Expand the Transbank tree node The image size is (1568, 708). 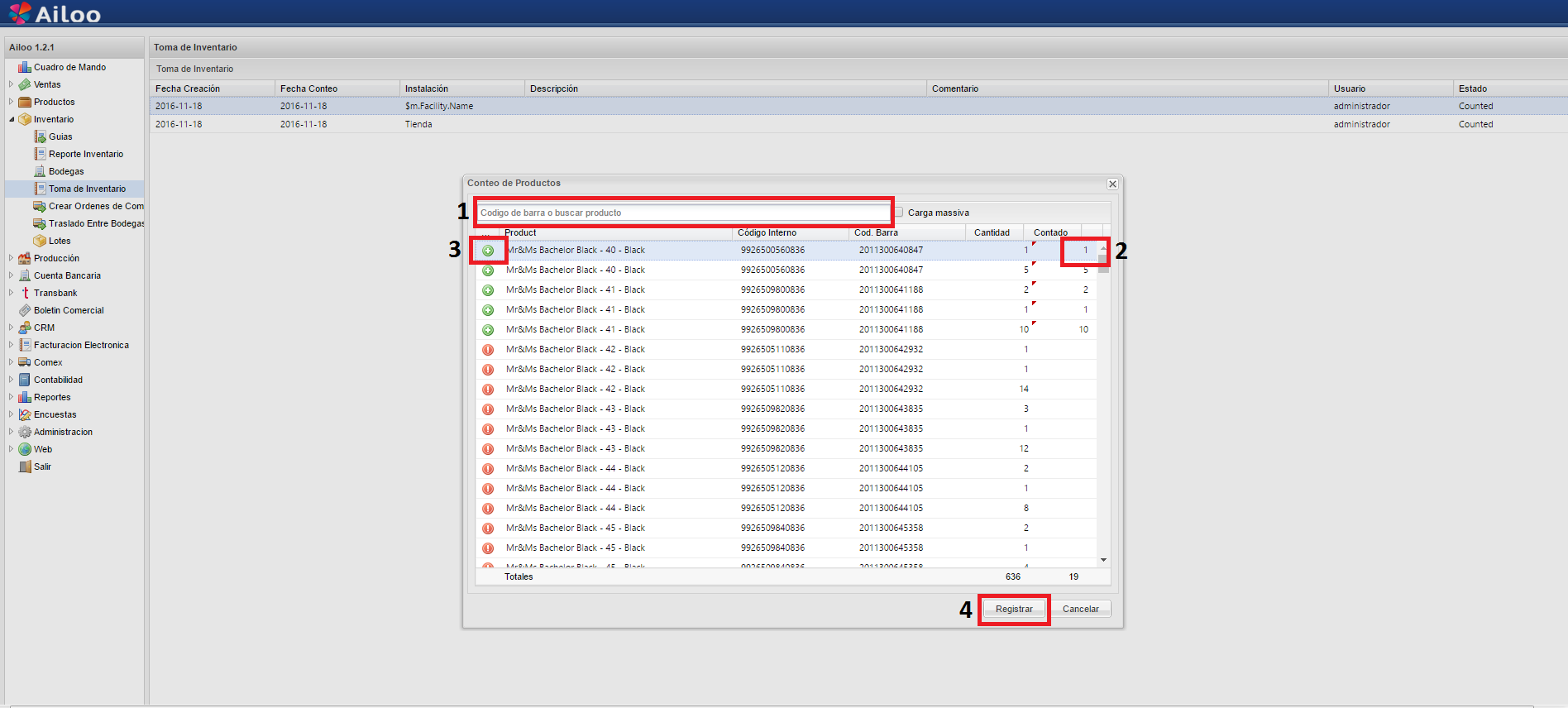(11, 293)
